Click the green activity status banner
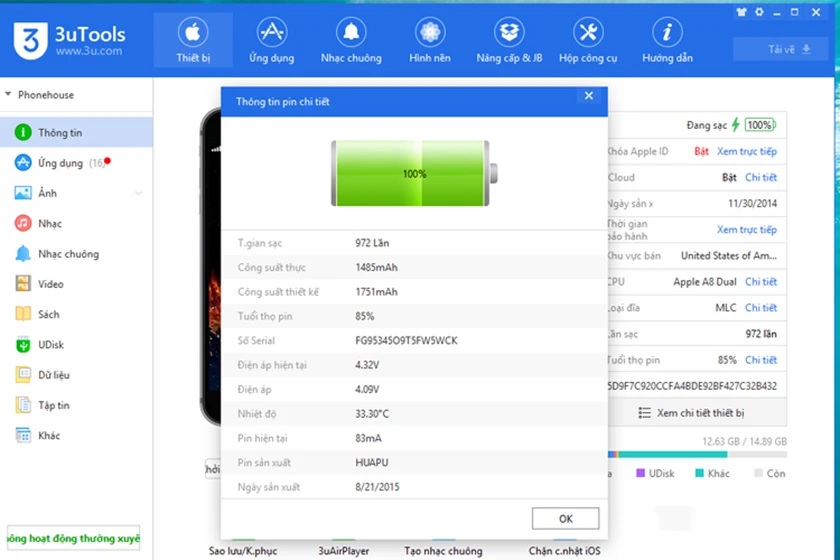 click(73, 538)
